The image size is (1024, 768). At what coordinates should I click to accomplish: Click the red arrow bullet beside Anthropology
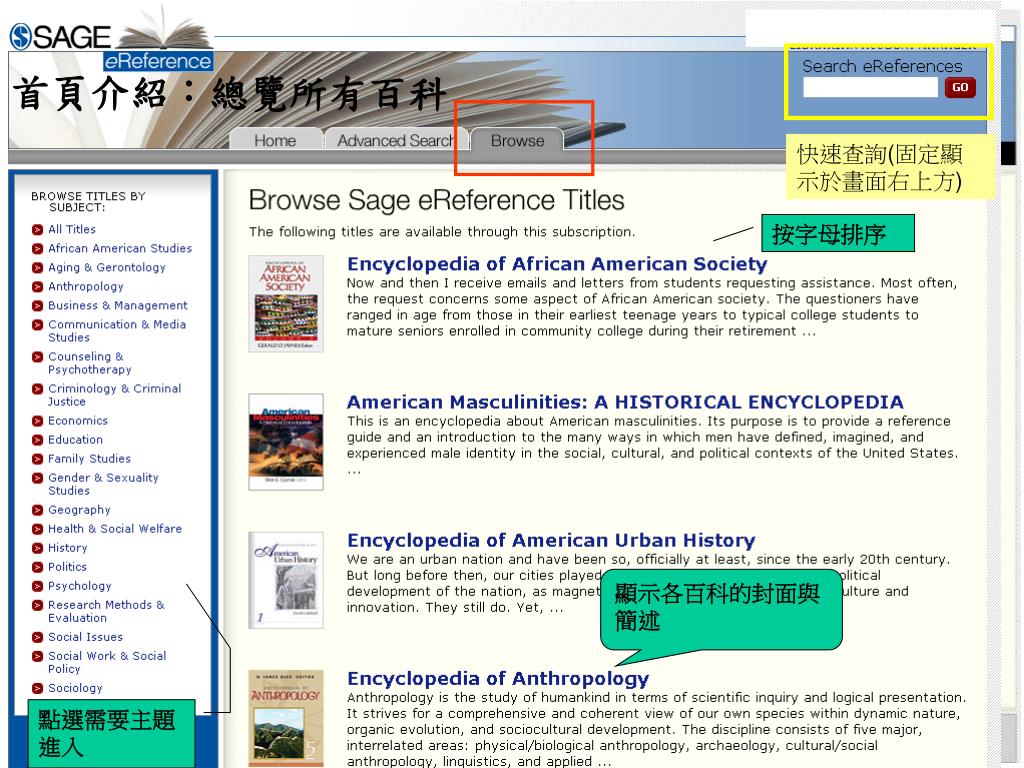(x=37, y=286)
